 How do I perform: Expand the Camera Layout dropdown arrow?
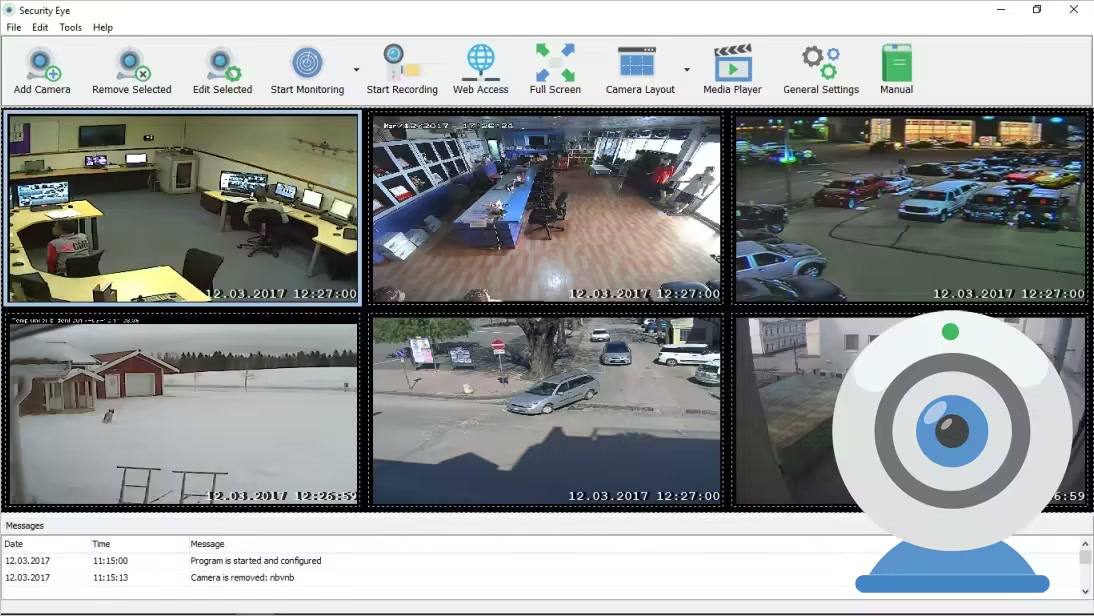click(x=686, y=70)
